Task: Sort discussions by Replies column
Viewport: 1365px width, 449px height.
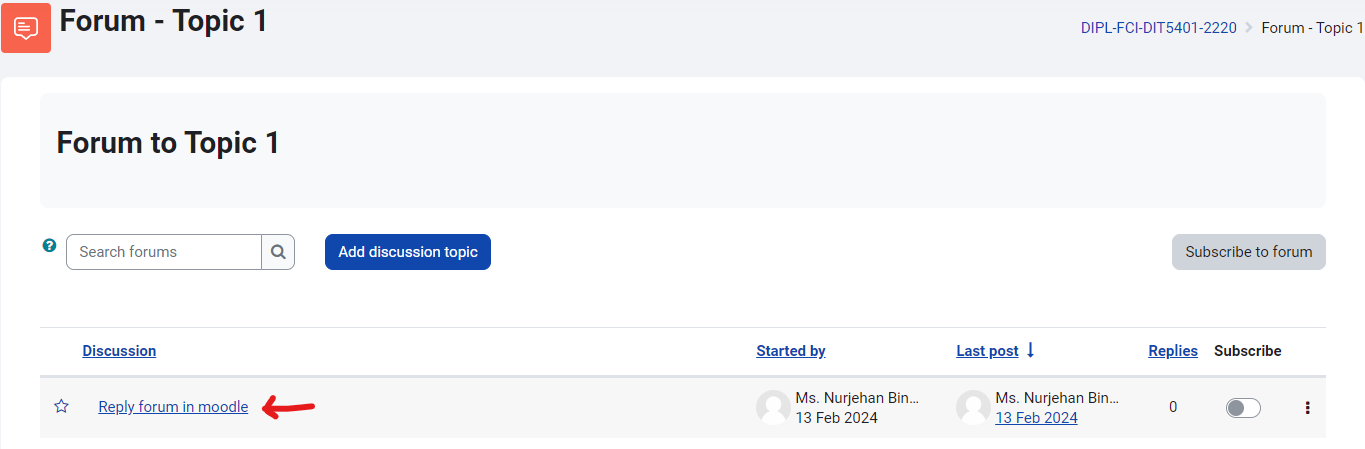Action: [1173, 351]
